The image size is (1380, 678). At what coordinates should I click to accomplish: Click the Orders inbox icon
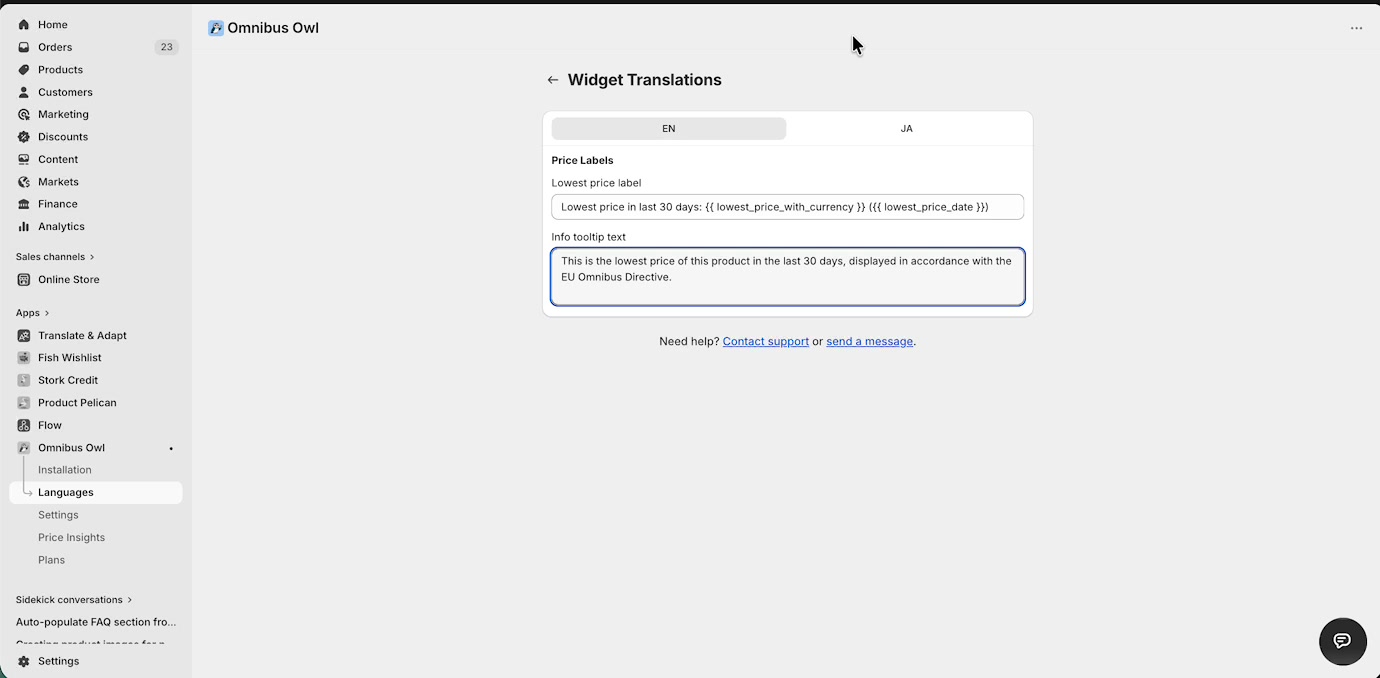coord(24,47)
